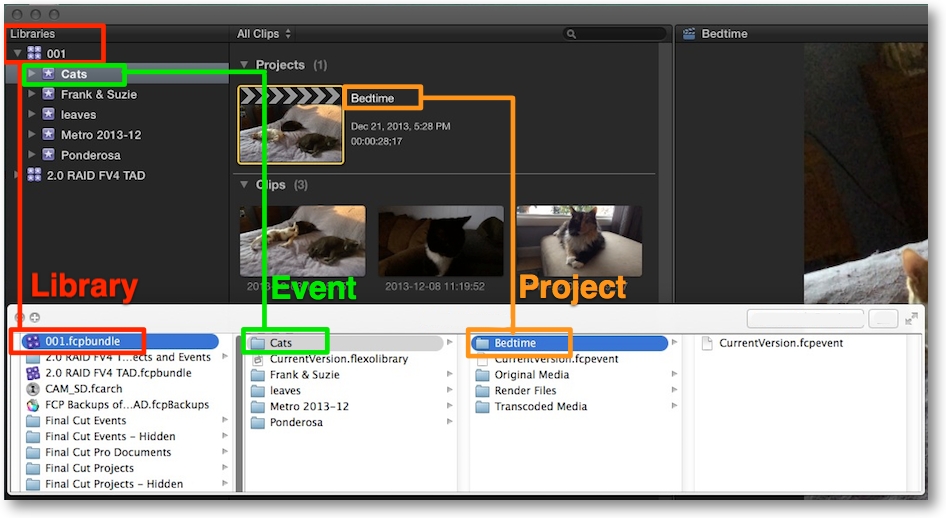Click the Final Cut Events – Hidden folder
Screen dimensions: 947x519
pyautogui.click(x=110, y=436)
